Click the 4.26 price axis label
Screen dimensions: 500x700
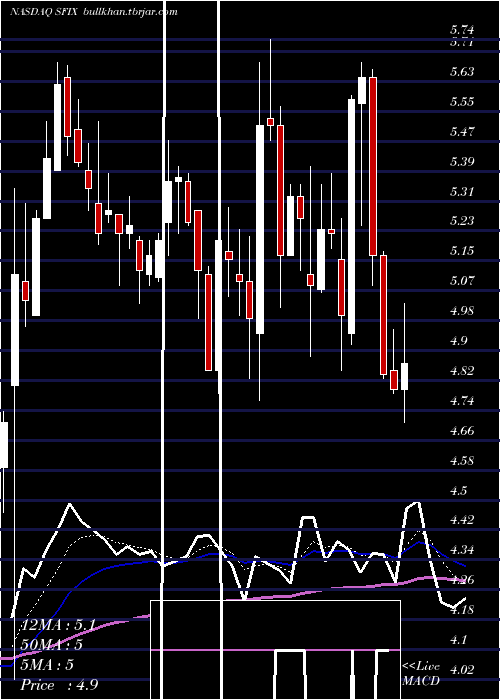pyautogui.click(x=462, y=580)
